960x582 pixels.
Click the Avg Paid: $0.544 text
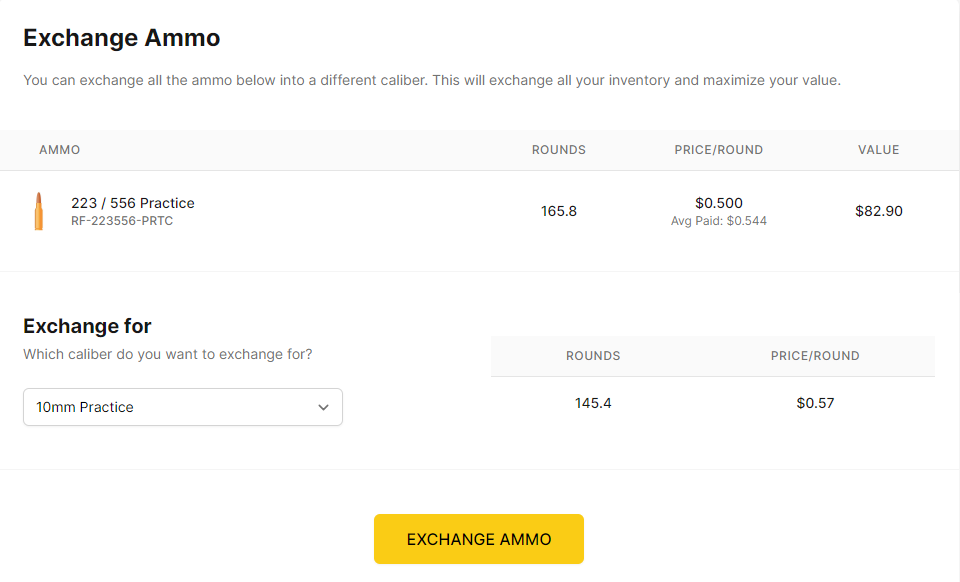point(719,221)
